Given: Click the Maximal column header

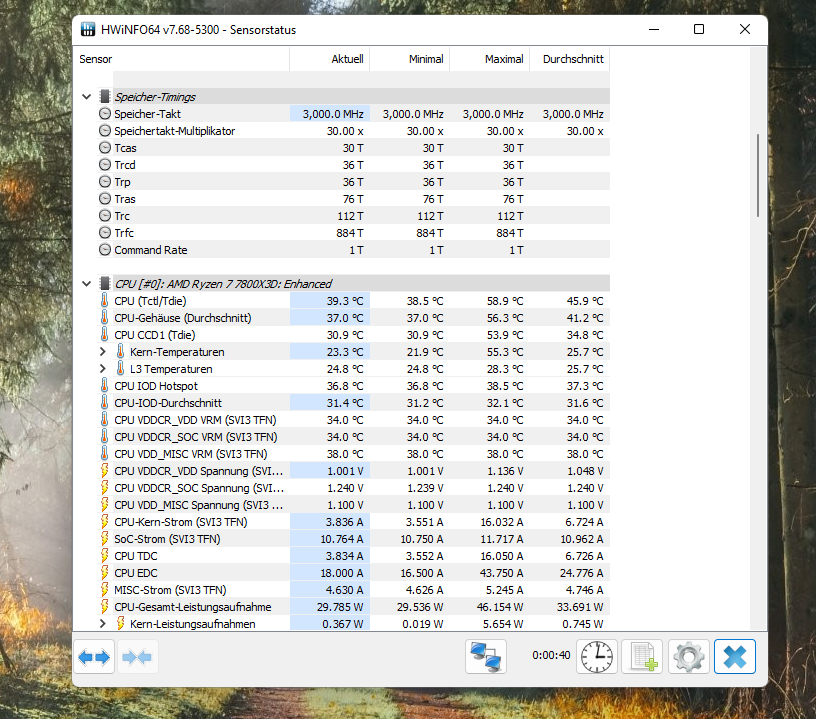Looking at the screenshot, I should [490, 59].
